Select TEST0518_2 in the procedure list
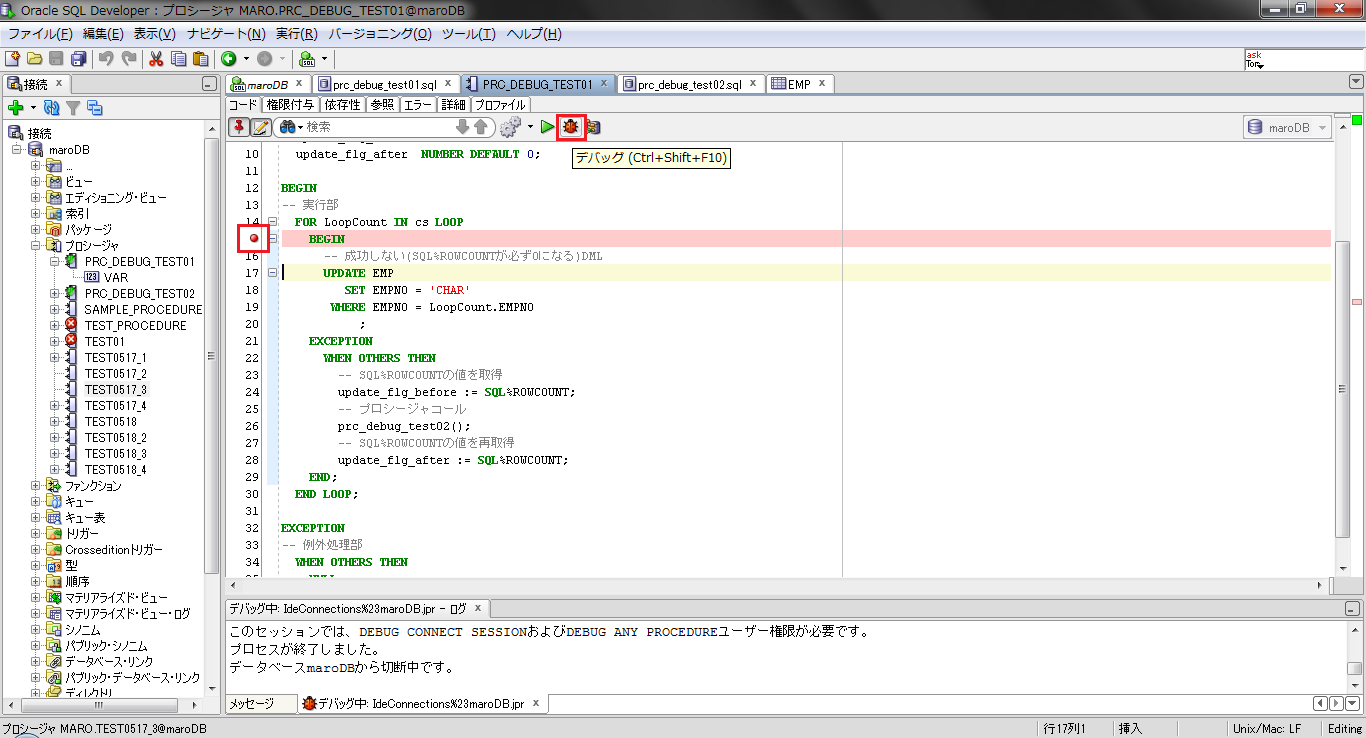 (116, 438)
